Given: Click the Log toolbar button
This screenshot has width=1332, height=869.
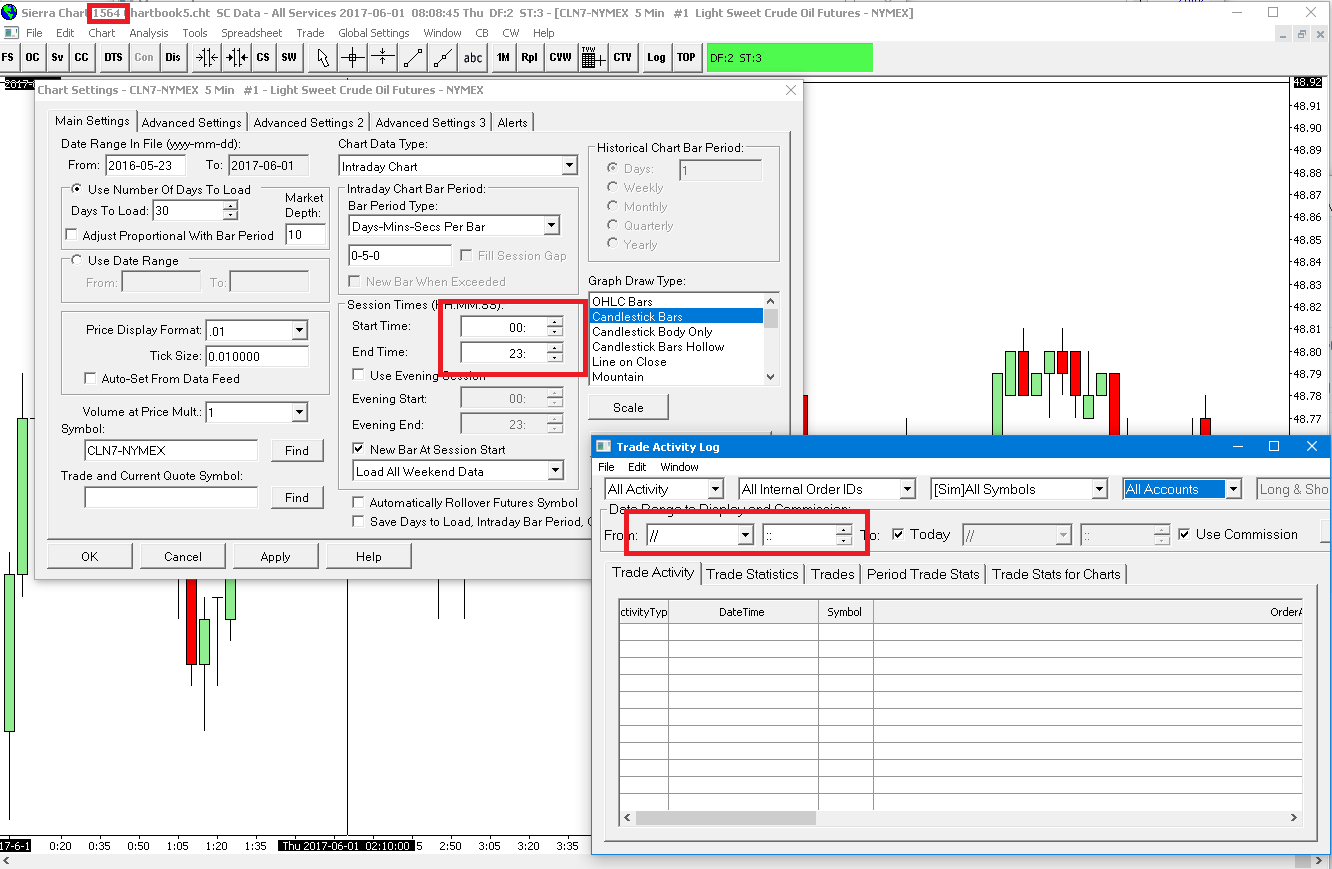Looking at the screenshot, I should [656, 57].
